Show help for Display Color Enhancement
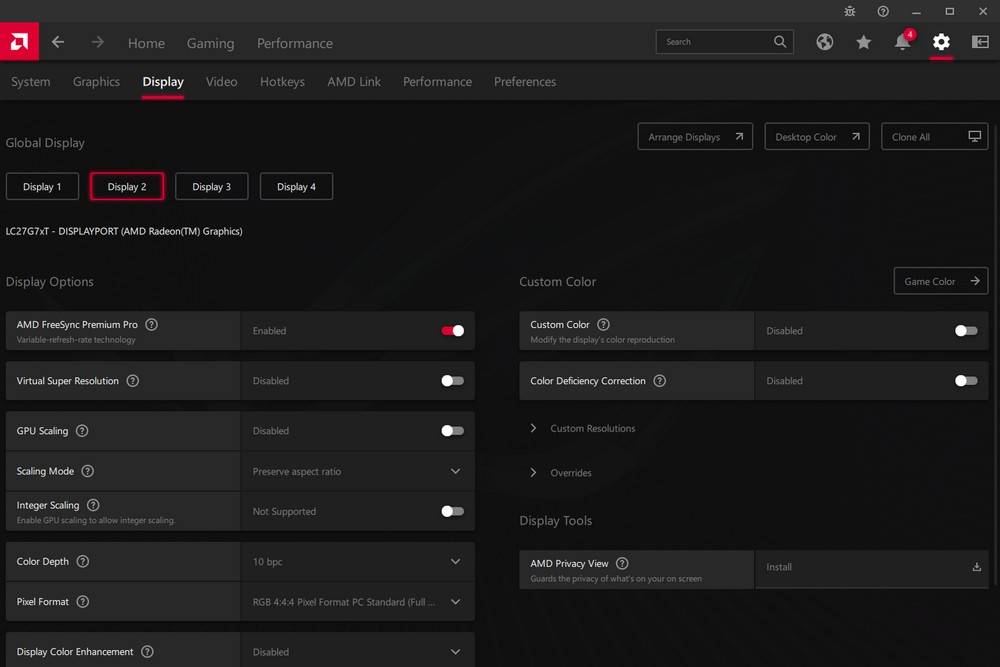 [x=147, y=652]
